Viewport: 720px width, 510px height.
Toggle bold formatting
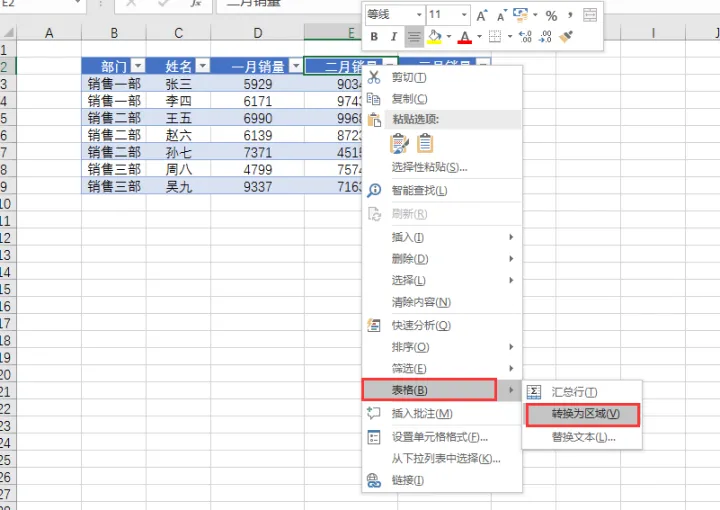(x=374, y=37)
